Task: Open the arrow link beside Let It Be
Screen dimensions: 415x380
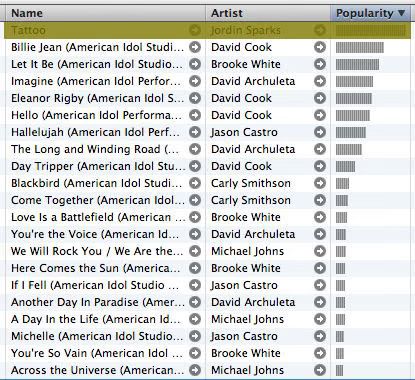Action: click(x=195, y=64)
